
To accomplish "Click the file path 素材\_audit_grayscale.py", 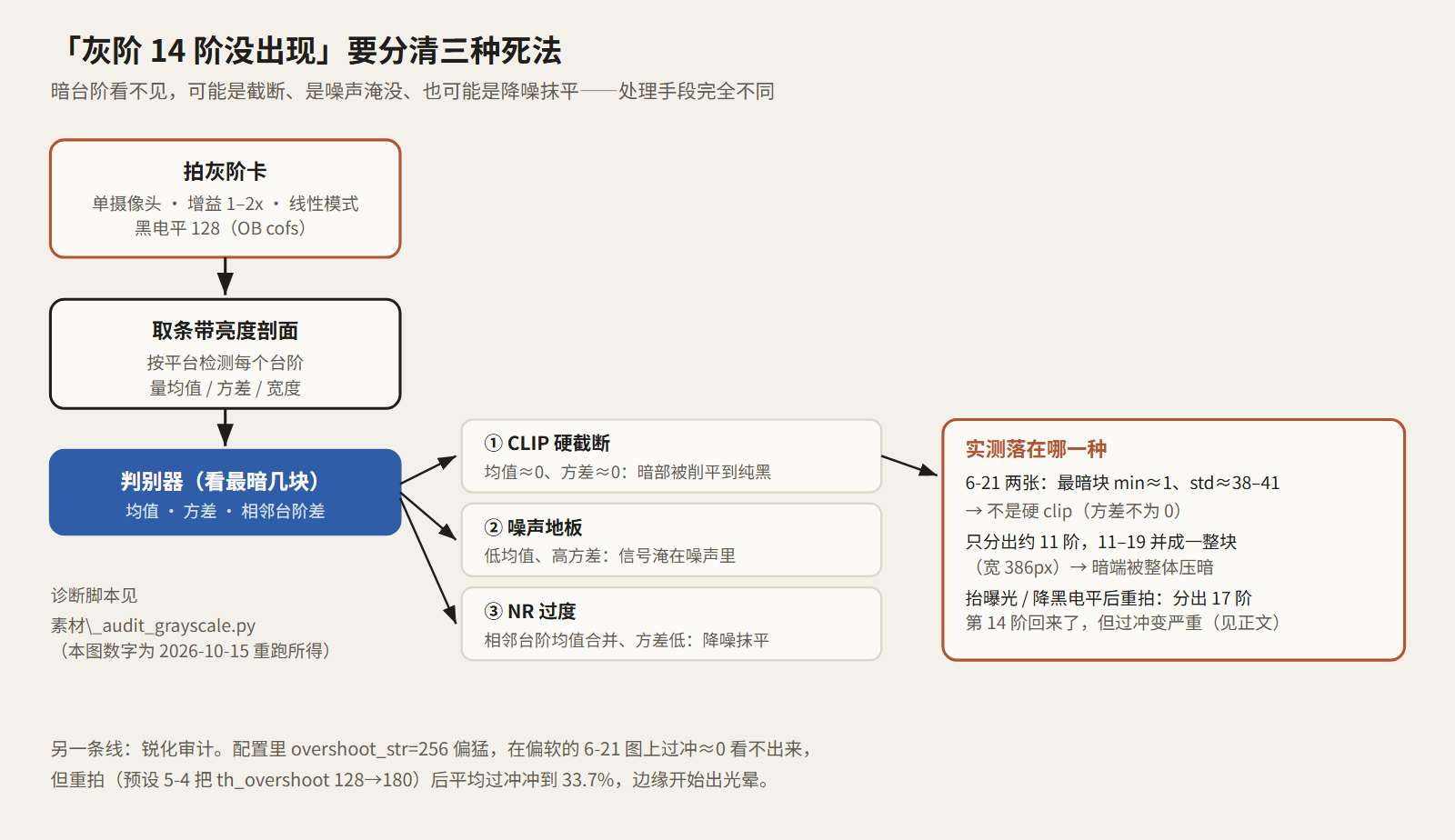I will (153, 625).
